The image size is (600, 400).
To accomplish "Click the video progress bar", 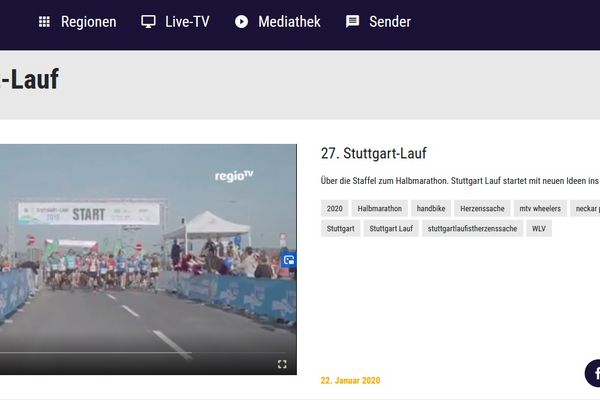I will tap(143, 352).
